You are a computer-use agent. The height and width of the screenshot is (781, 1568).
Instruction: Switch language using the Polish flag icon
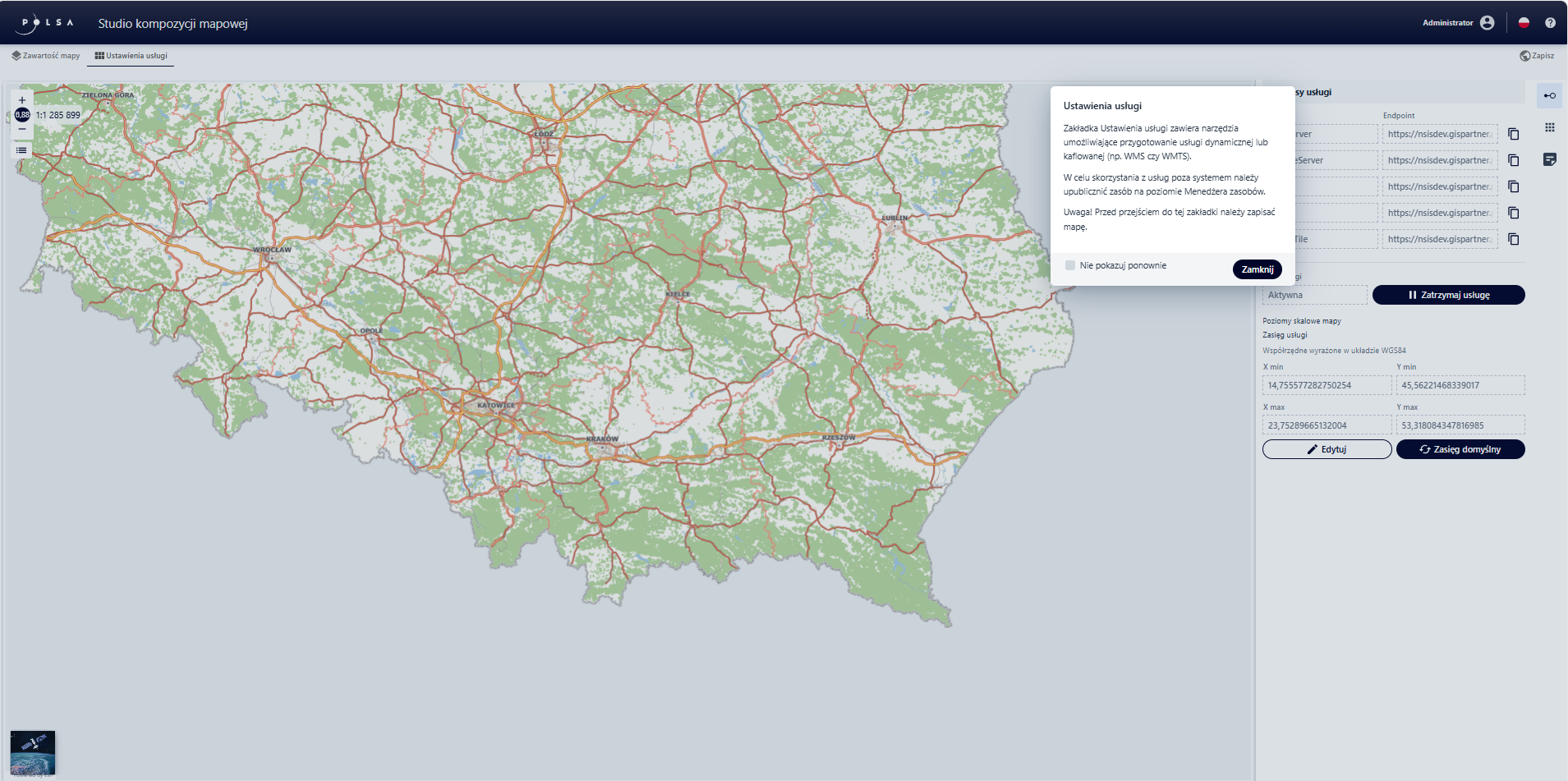tap(1524, 23)
